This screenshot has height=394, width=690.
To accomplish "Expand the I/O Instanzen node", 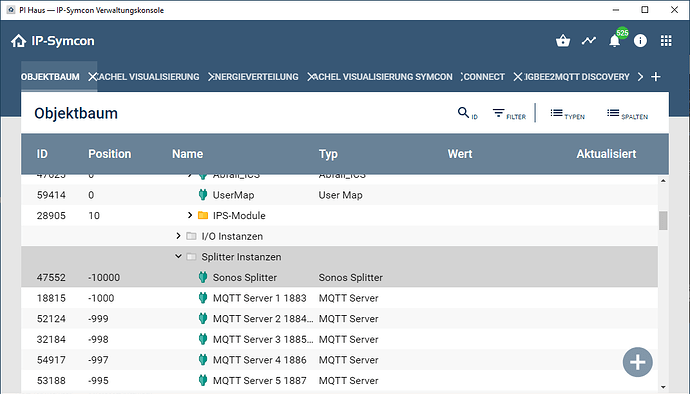I will pyautogui.click(x=178, y=236).
